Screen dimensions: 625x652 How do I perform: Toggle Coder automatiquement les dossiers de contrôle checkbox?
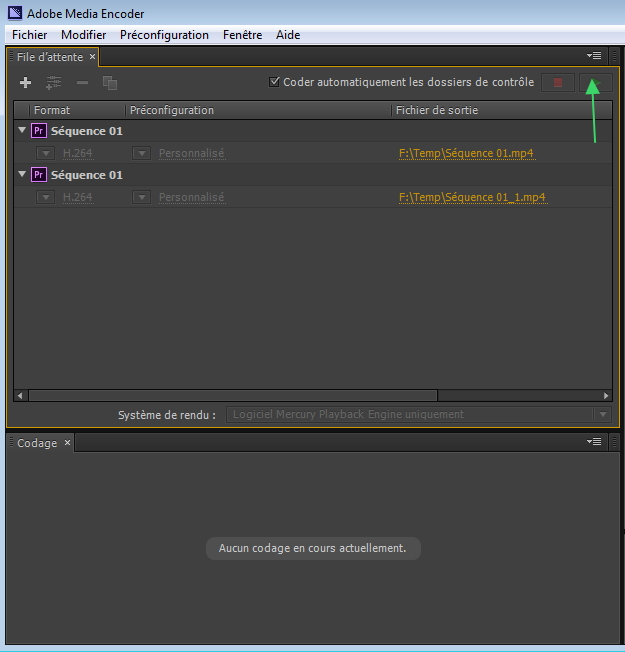pyautogui.click(x=274, y=82)
